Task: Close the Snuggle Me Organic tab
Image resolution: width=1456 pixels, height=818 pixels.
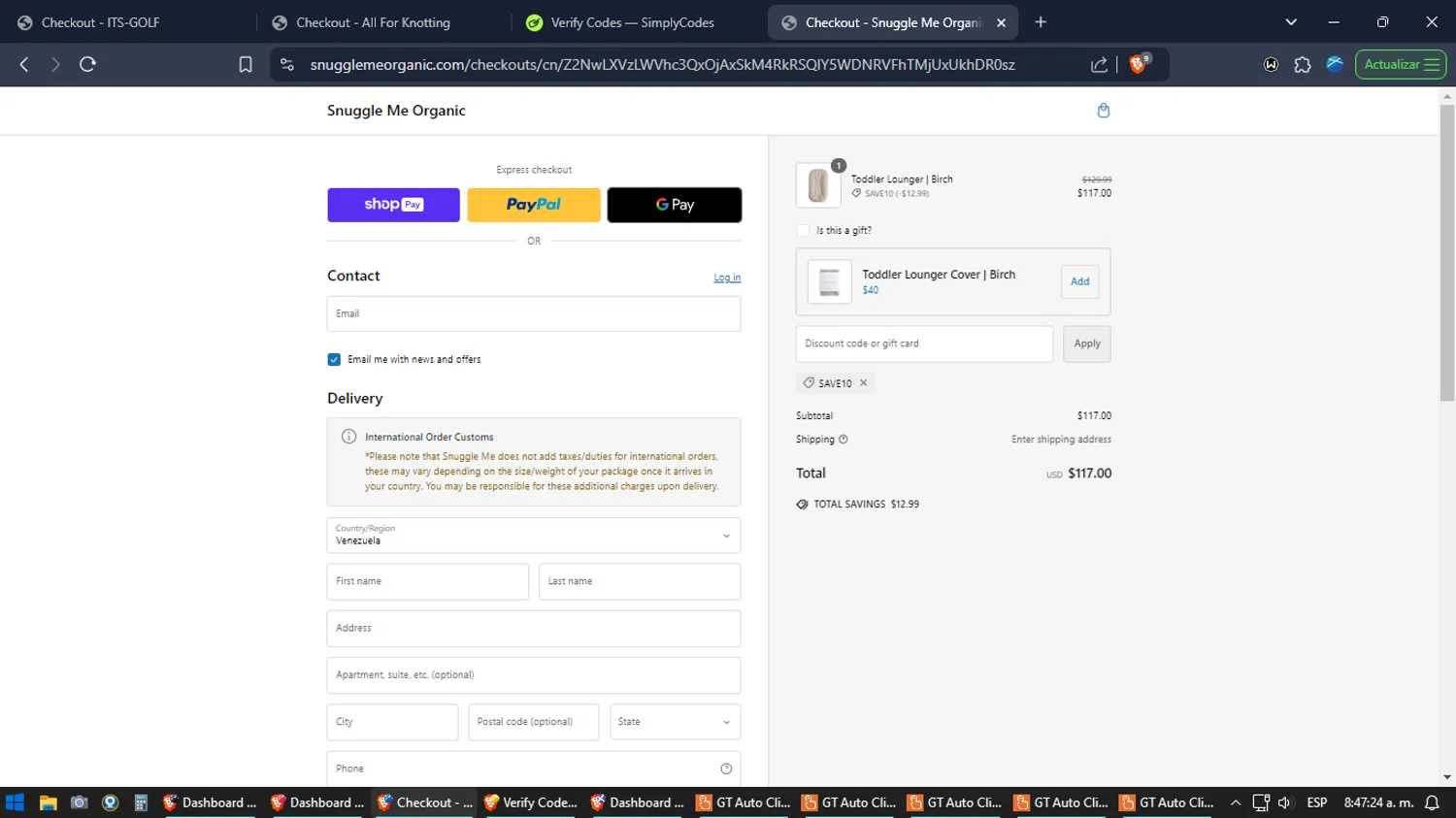Action: (x=1001, y=22)
